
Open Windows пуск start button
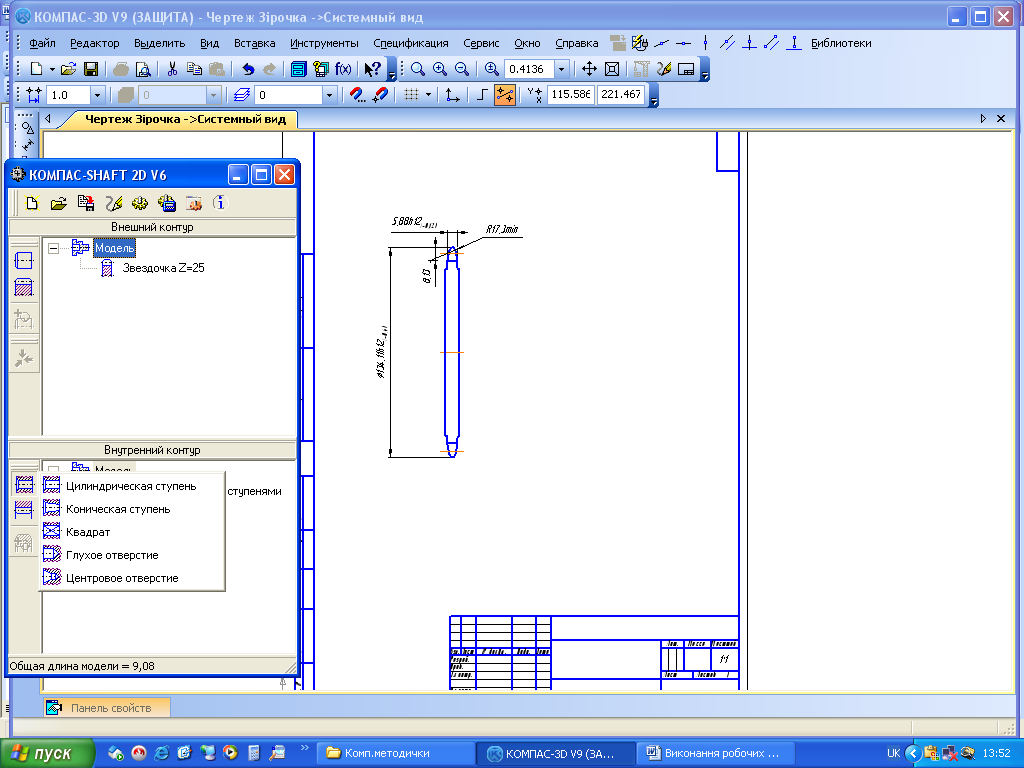coord(47,753)
